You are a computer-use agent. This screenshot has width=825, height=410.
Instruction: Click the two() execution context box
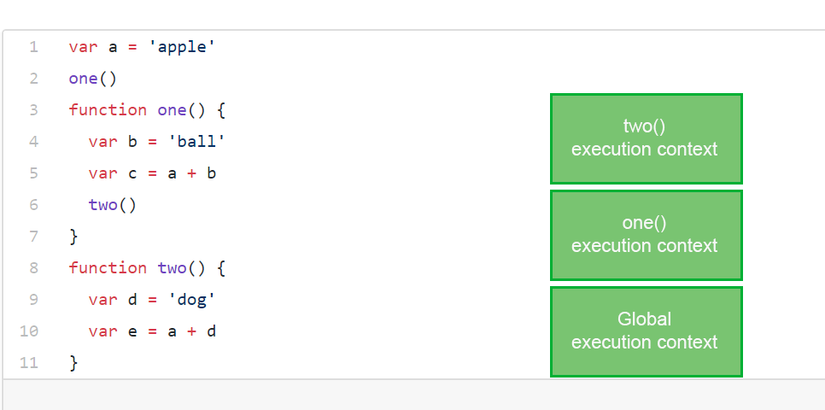(x=645, y=138)
